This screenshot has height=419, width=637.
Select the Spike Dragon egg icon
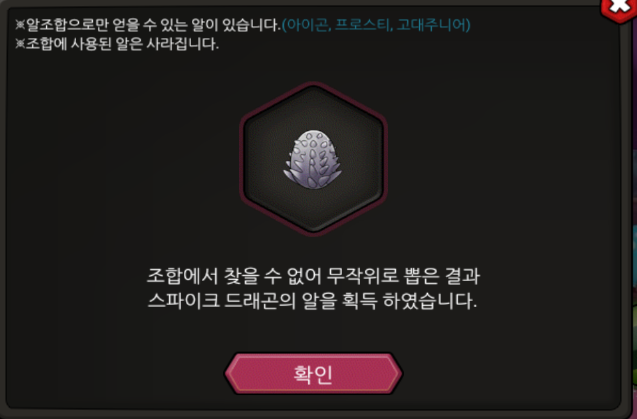pyautogui.click(x=313, y=159)
